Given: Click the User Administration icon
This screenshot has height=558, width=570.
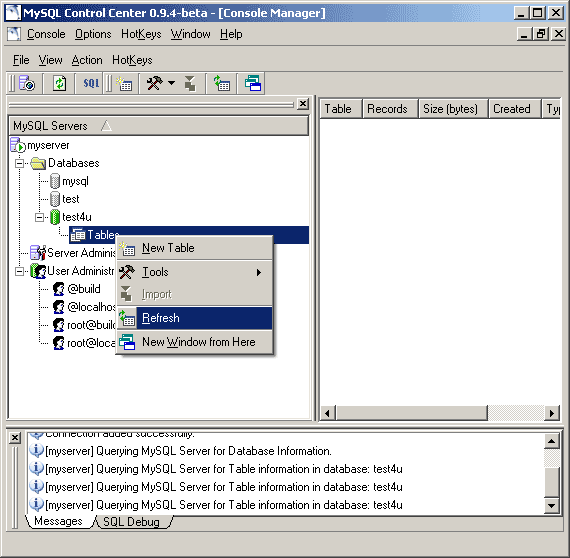Looking at the screenshot, I should point(38,271).
